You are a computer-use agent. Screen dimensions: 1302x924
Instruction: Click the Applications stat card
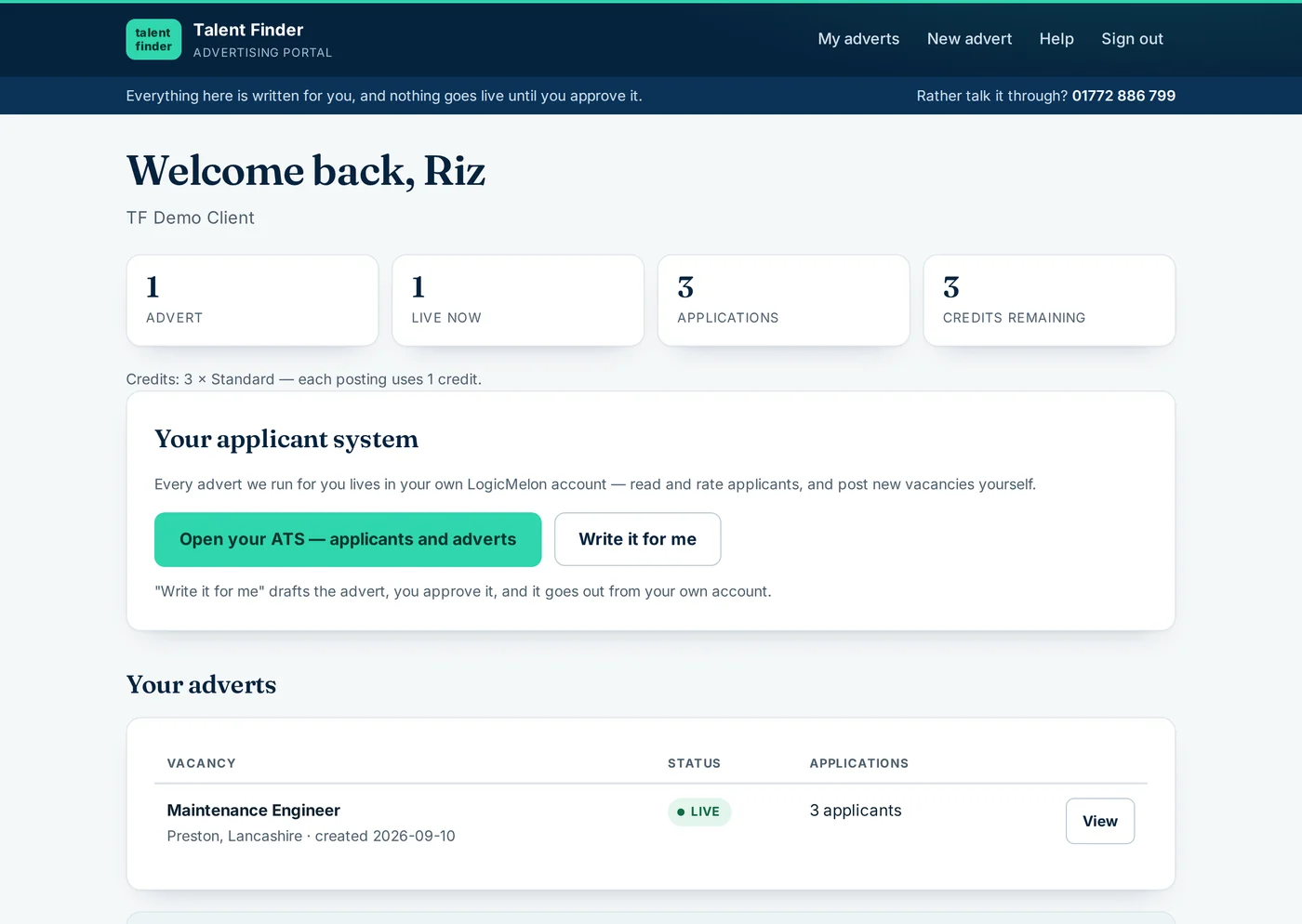[x=783, y=300]
